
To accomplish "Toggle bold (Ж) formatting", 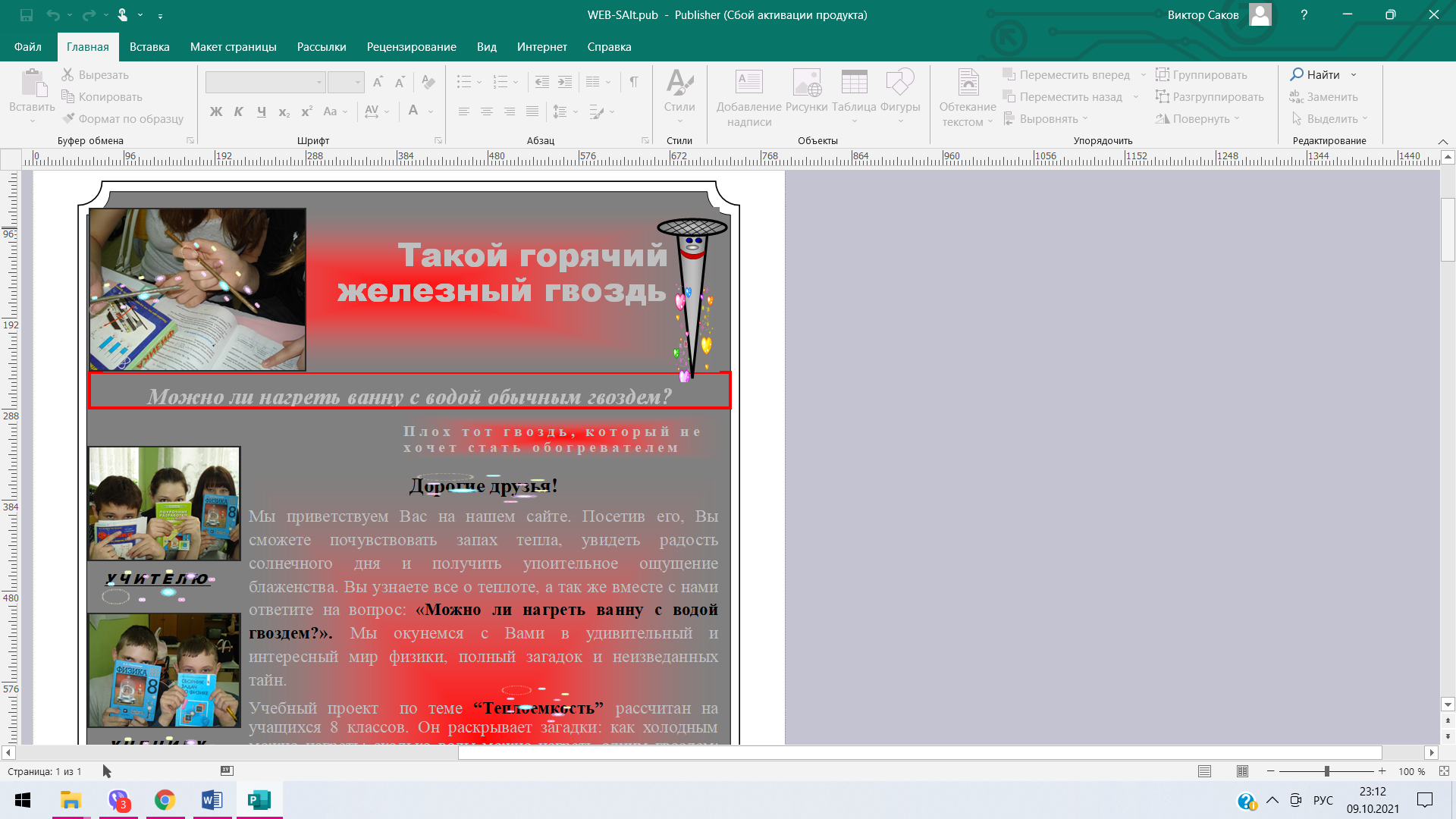I will [216, 111].
